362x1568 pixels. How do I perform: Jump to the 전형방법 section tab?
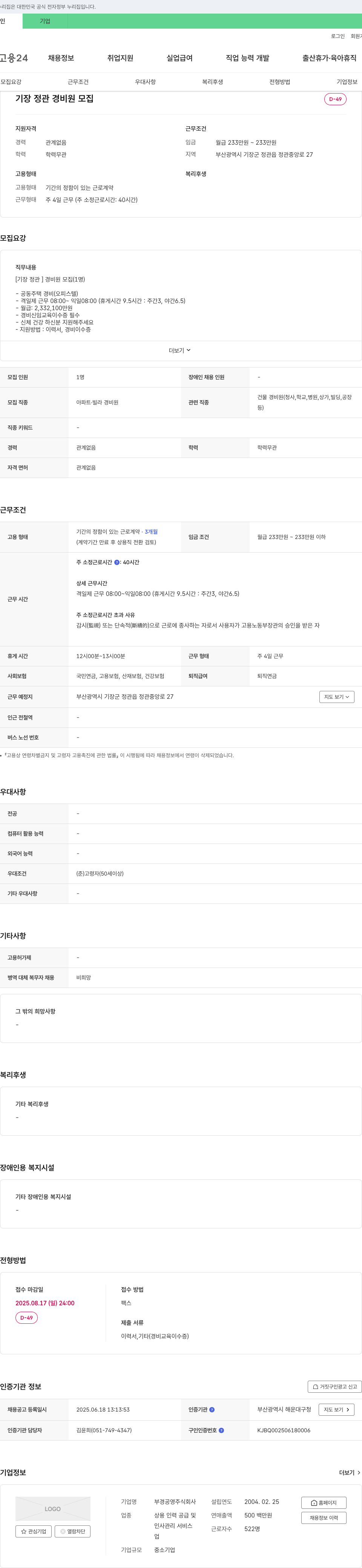click(280, 81)
